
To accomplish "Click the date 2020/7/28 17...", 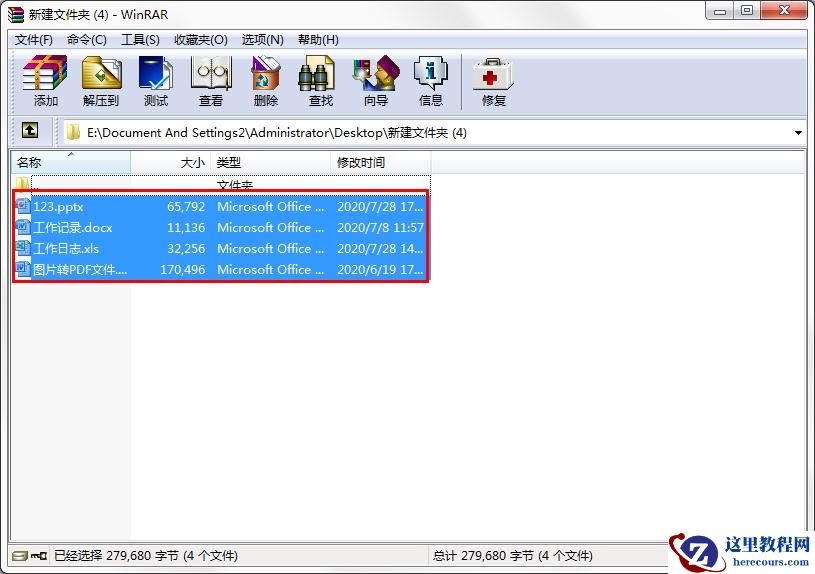I will click(x=380, y=206).
